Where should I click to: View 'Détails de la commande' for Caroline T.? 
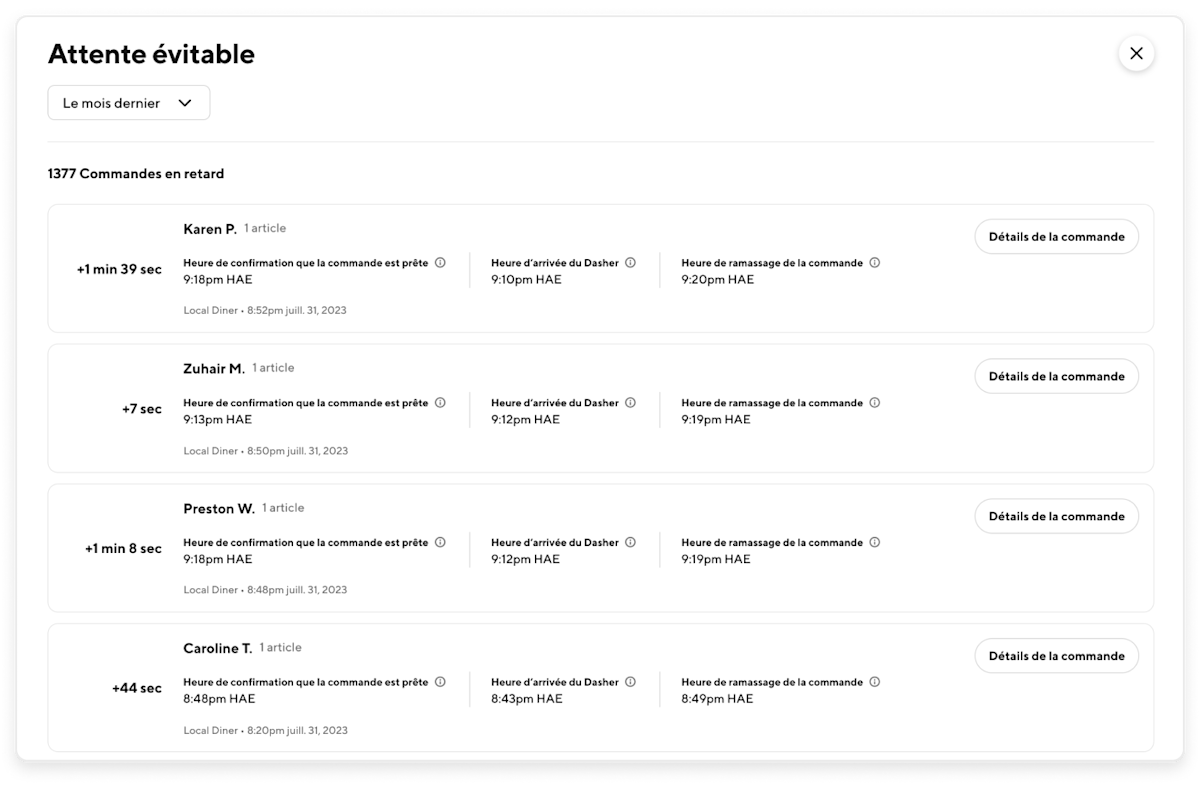[x=1056, y=656]
